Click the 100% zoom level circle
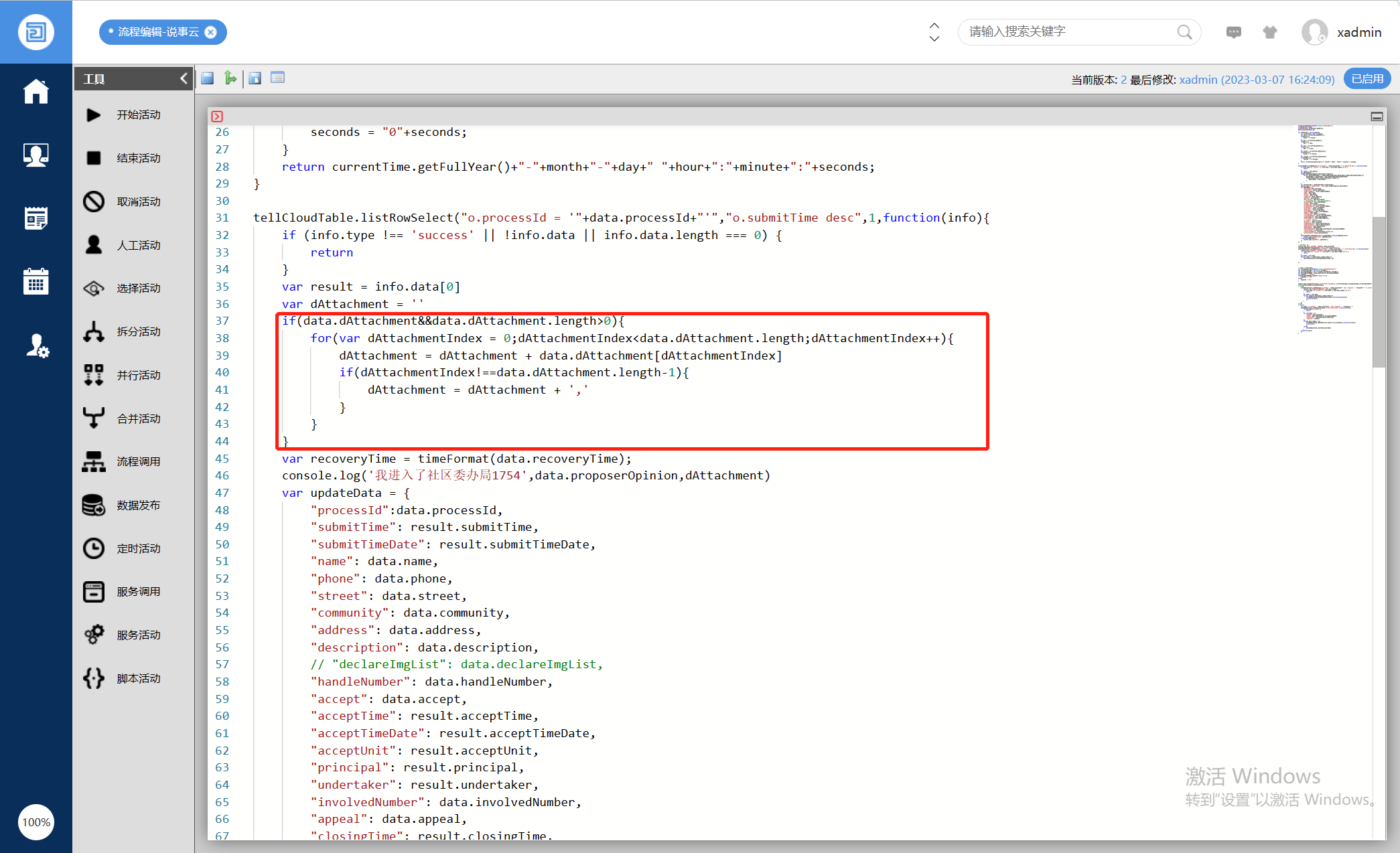The image size is (1400, 853). point(36,822)
